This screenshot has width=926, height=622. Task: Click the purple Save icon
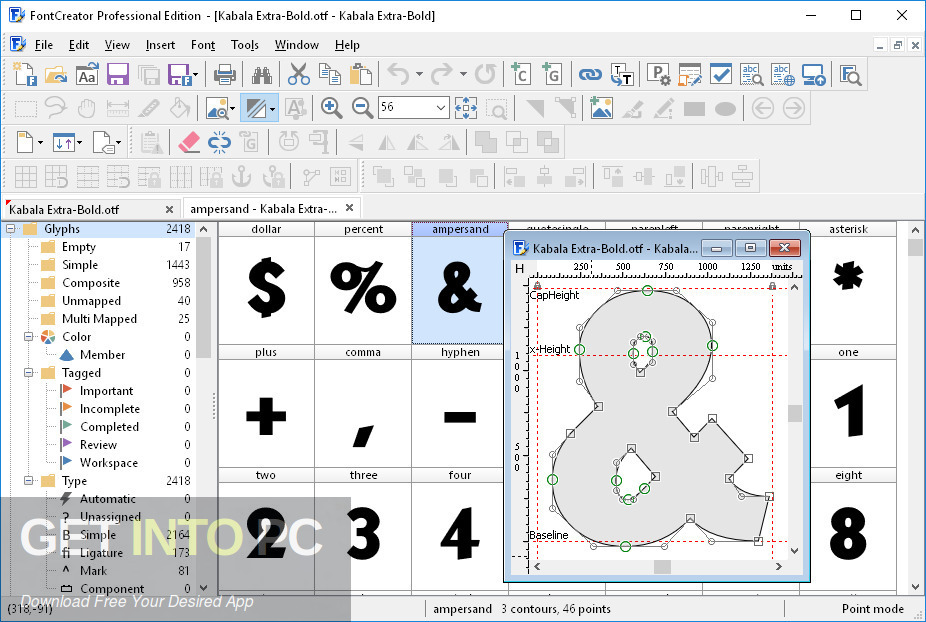point(118,74)
